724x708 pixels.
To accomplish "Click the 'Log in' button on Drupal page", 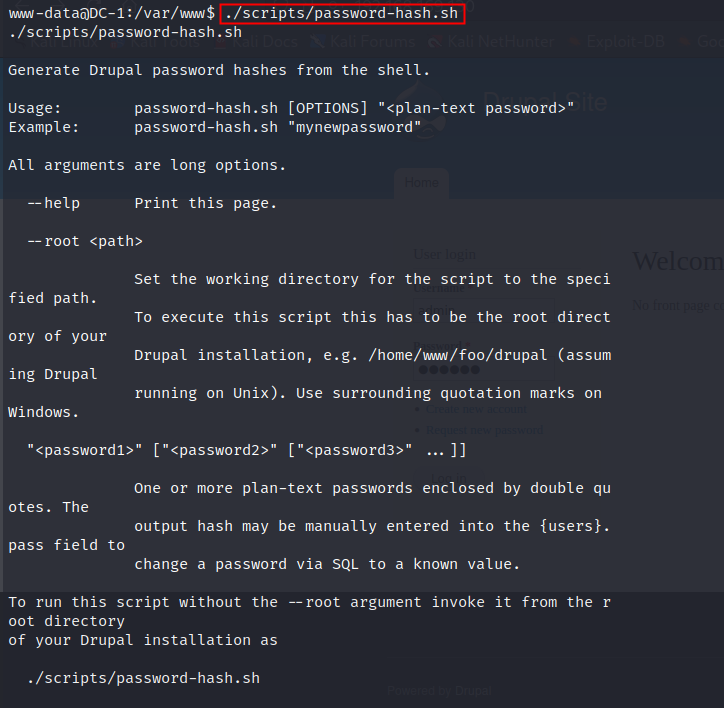I will tap(449, 478).
